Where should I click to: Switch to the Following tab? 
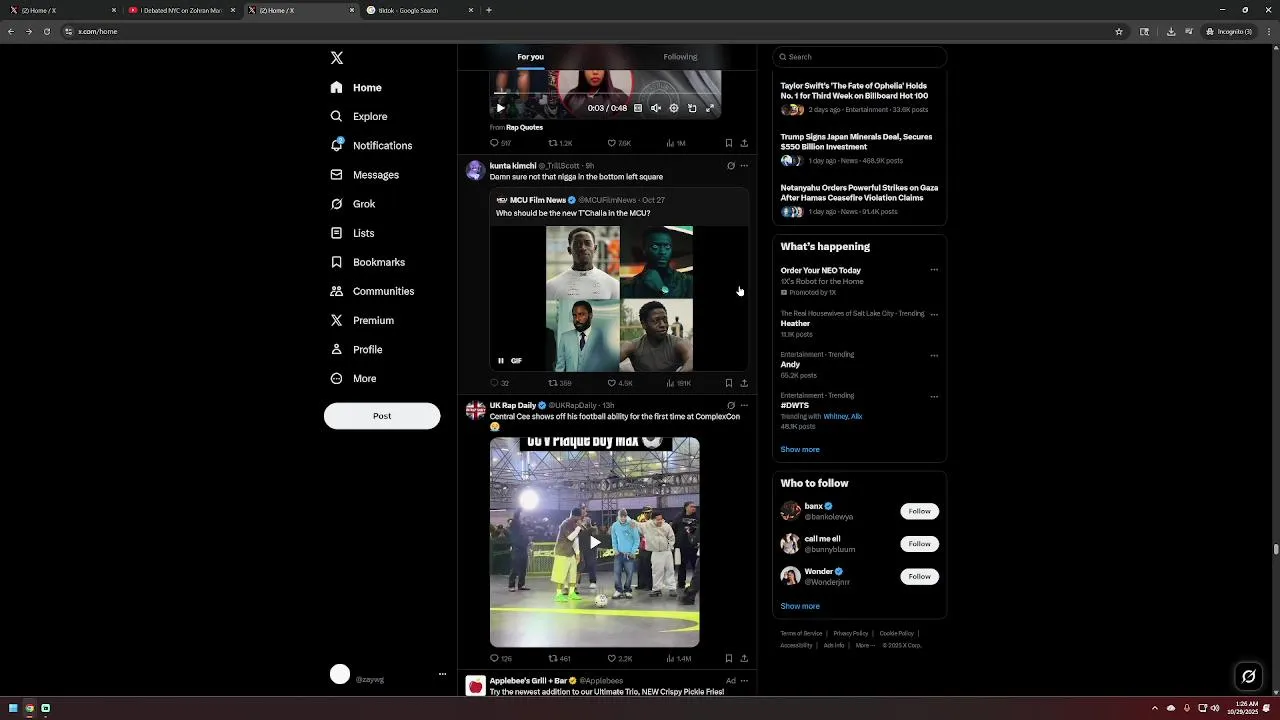[x=680, y=57]
